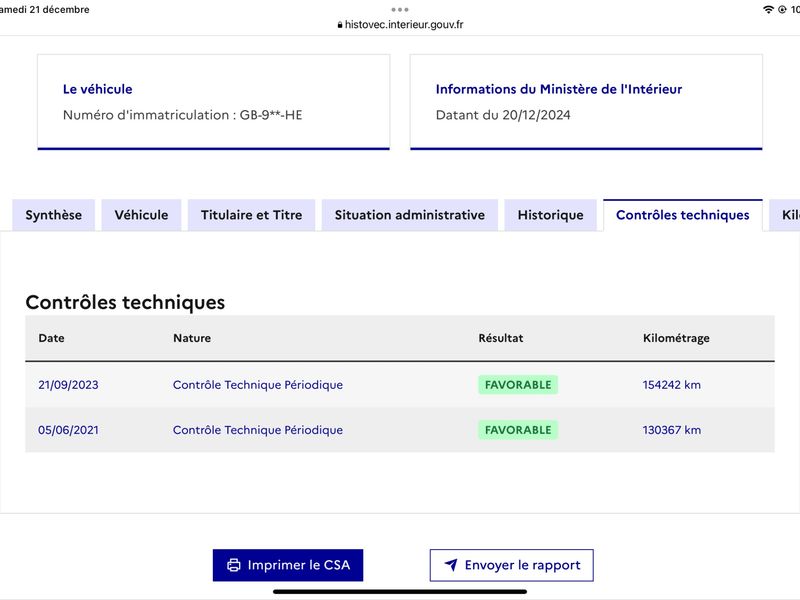Tap the padlock icon beside the URL
Image resolution: width=800 pixels, height=600 pixels.
[340, 24]
